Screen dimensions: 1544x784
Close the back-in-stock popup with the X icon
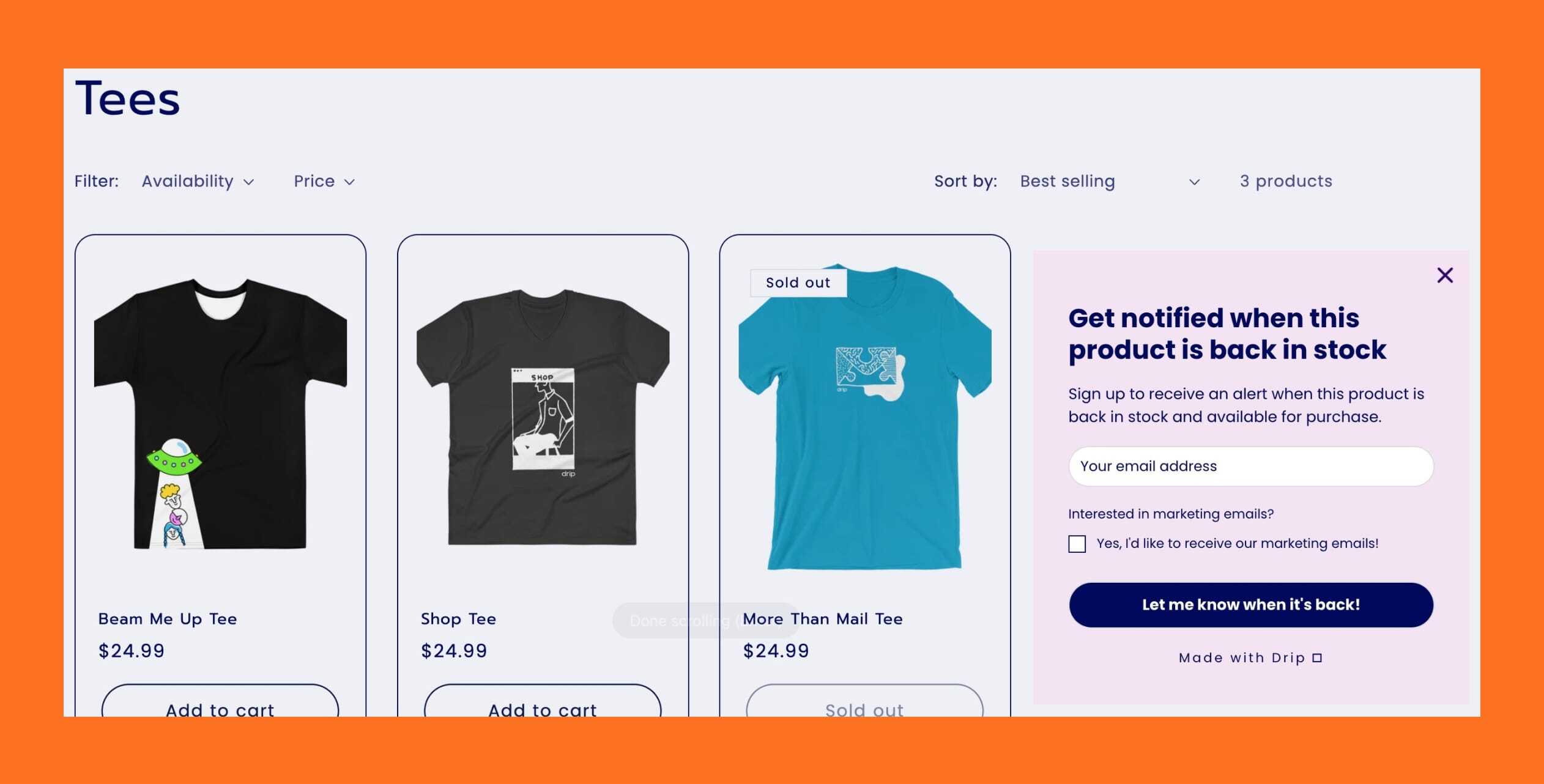click(x=1444, y=275)
